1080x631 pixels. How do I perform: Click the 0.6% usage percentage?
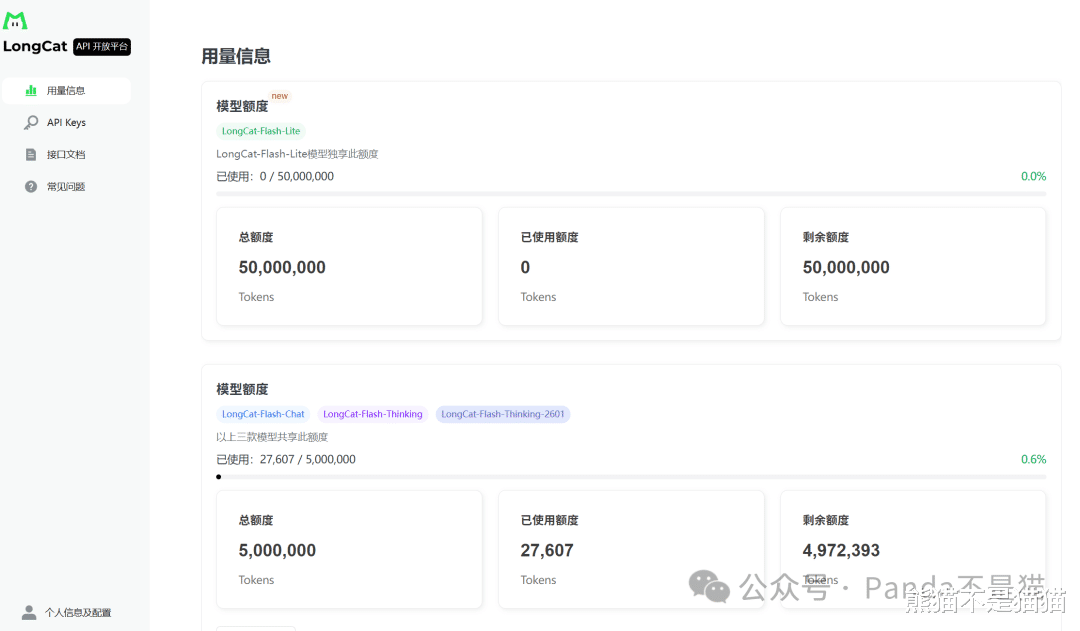pyautogui.click(x=1033, y=459)
